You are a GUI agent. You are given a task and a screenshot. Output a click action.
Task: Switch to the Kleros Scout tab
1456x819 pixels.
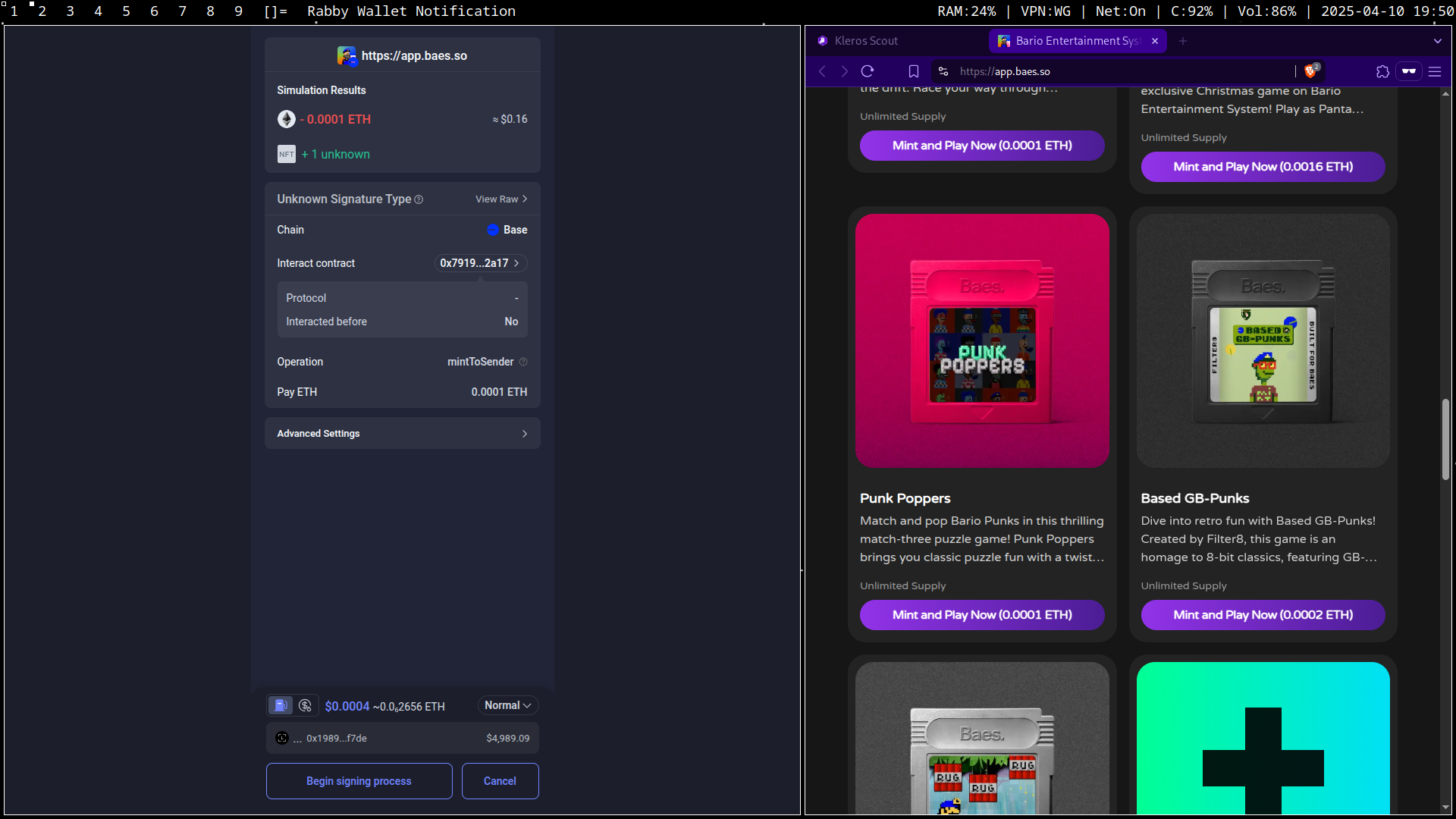(896, 41)
